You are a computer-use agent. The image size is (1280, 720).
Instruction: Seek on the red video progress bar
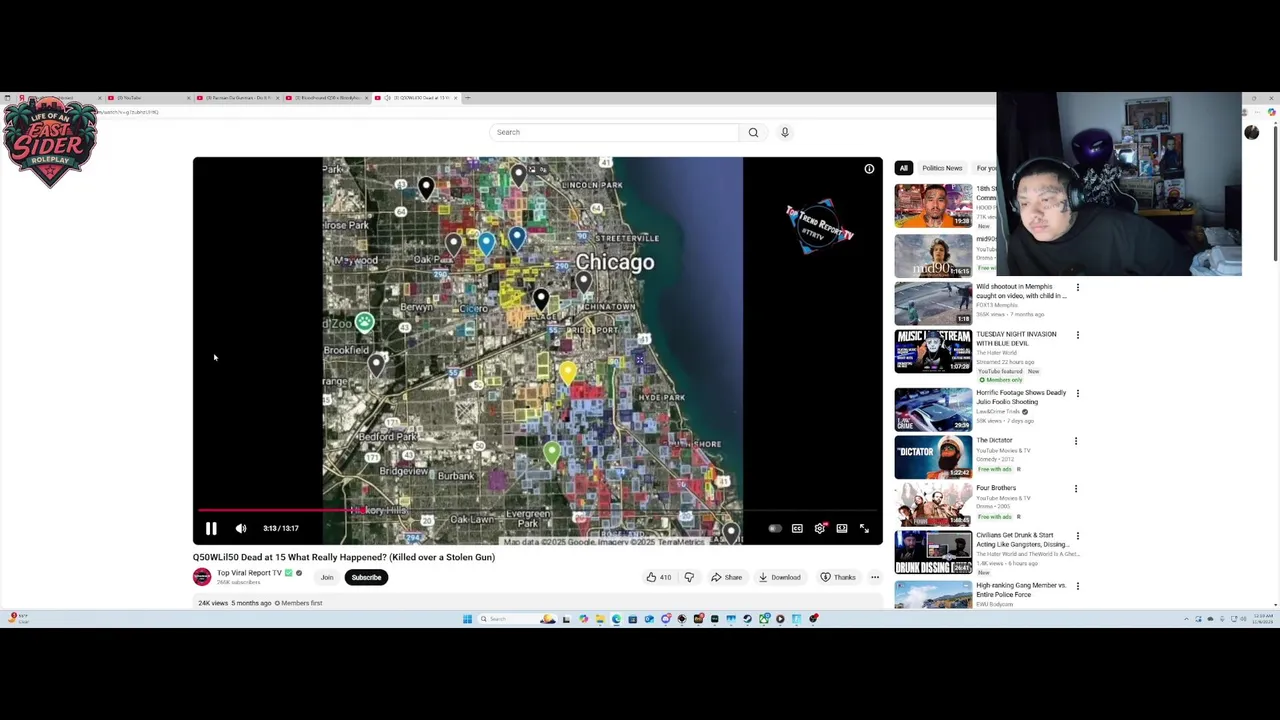point(537,510)
